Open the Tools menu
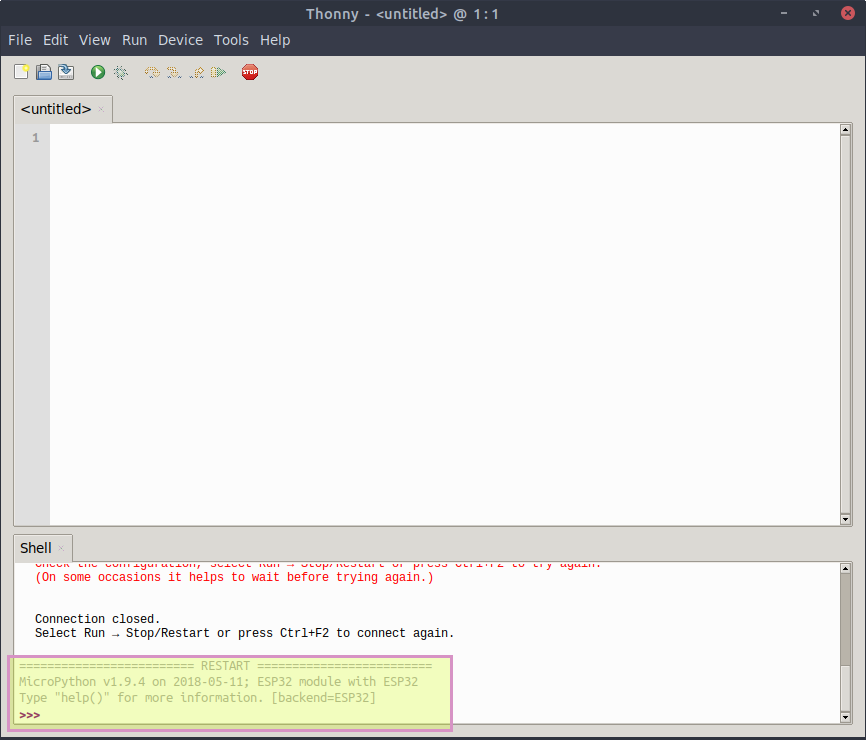Screen dimensions: 866x740 [x=231, y=40]
